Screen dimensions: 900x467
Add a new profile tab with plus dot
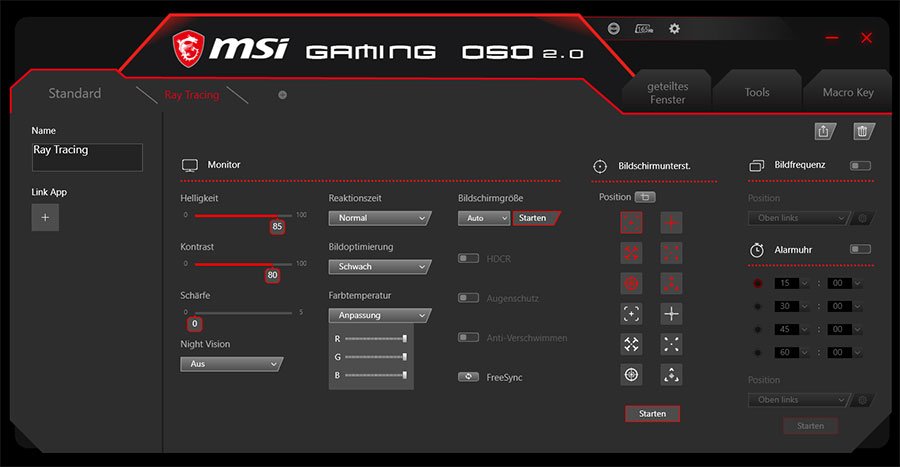pyautogui.click(x=282, y=95)
